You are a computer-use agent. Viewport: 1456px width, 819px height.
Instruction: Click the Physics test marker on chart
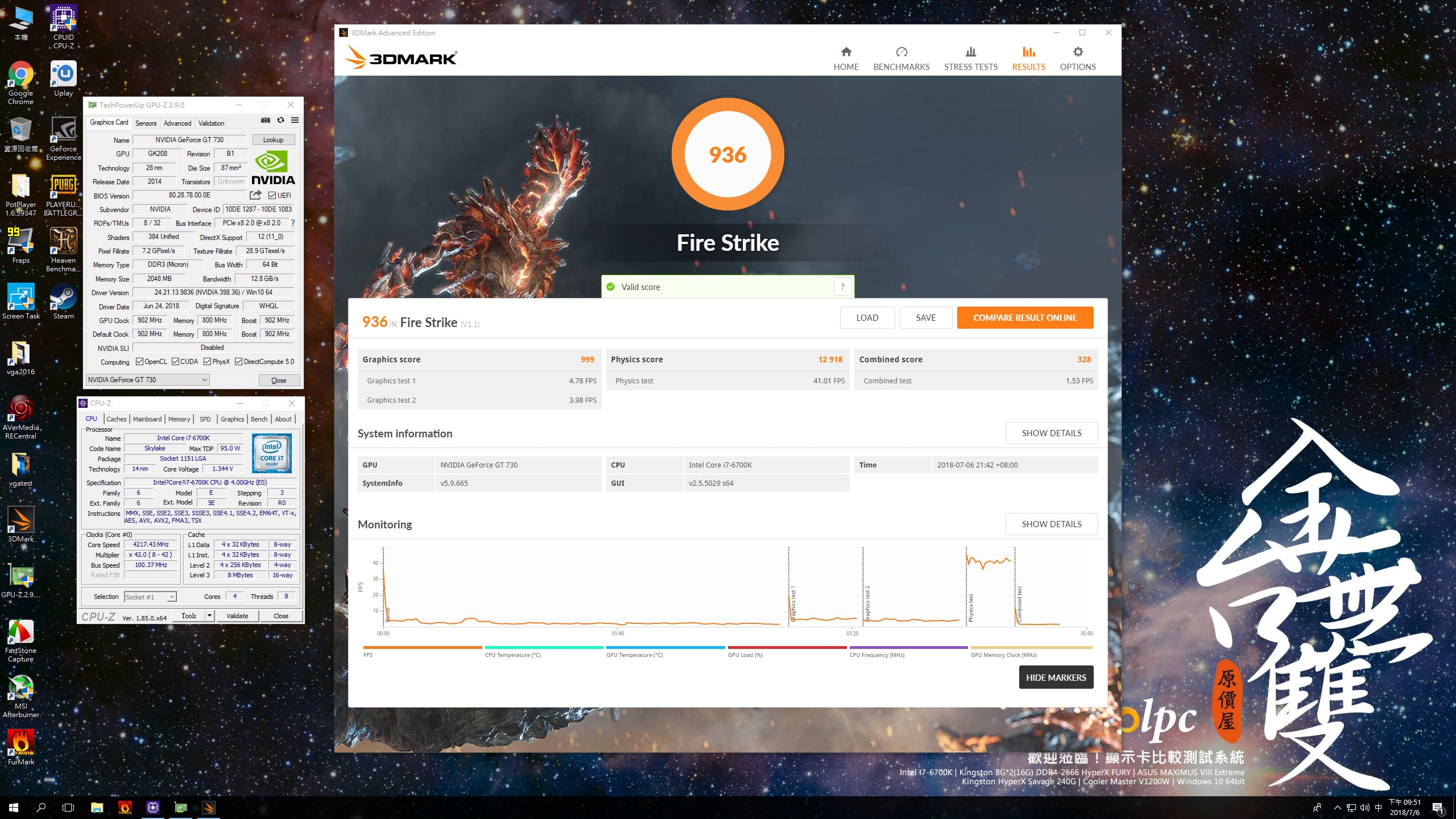970,607
